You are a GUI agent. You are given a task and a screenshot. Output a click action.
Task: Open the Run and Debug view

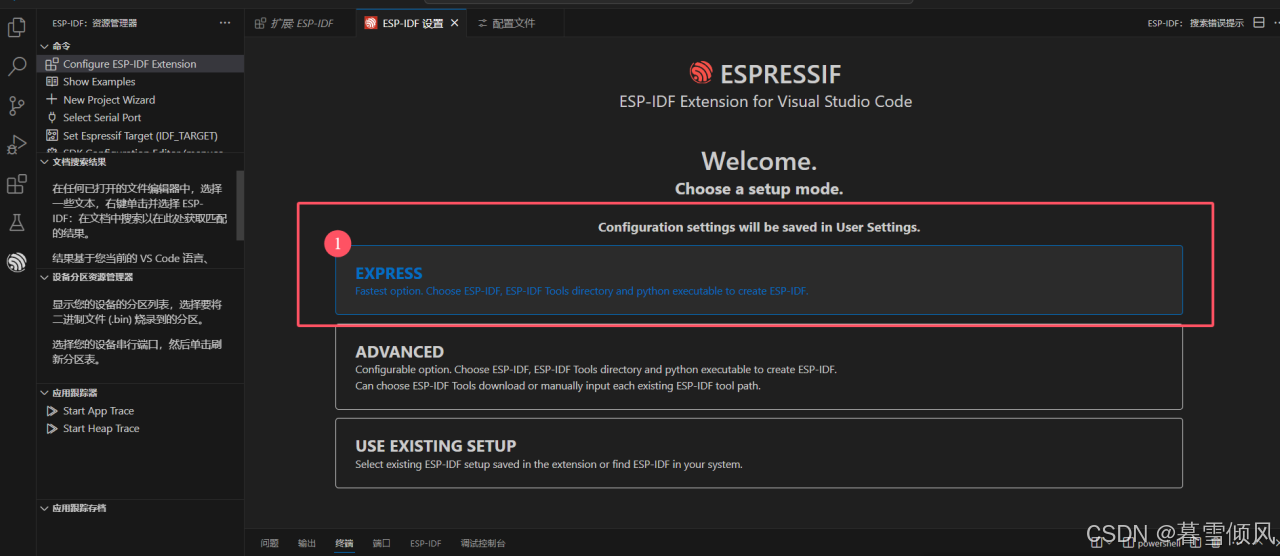(x=16, y=145)
